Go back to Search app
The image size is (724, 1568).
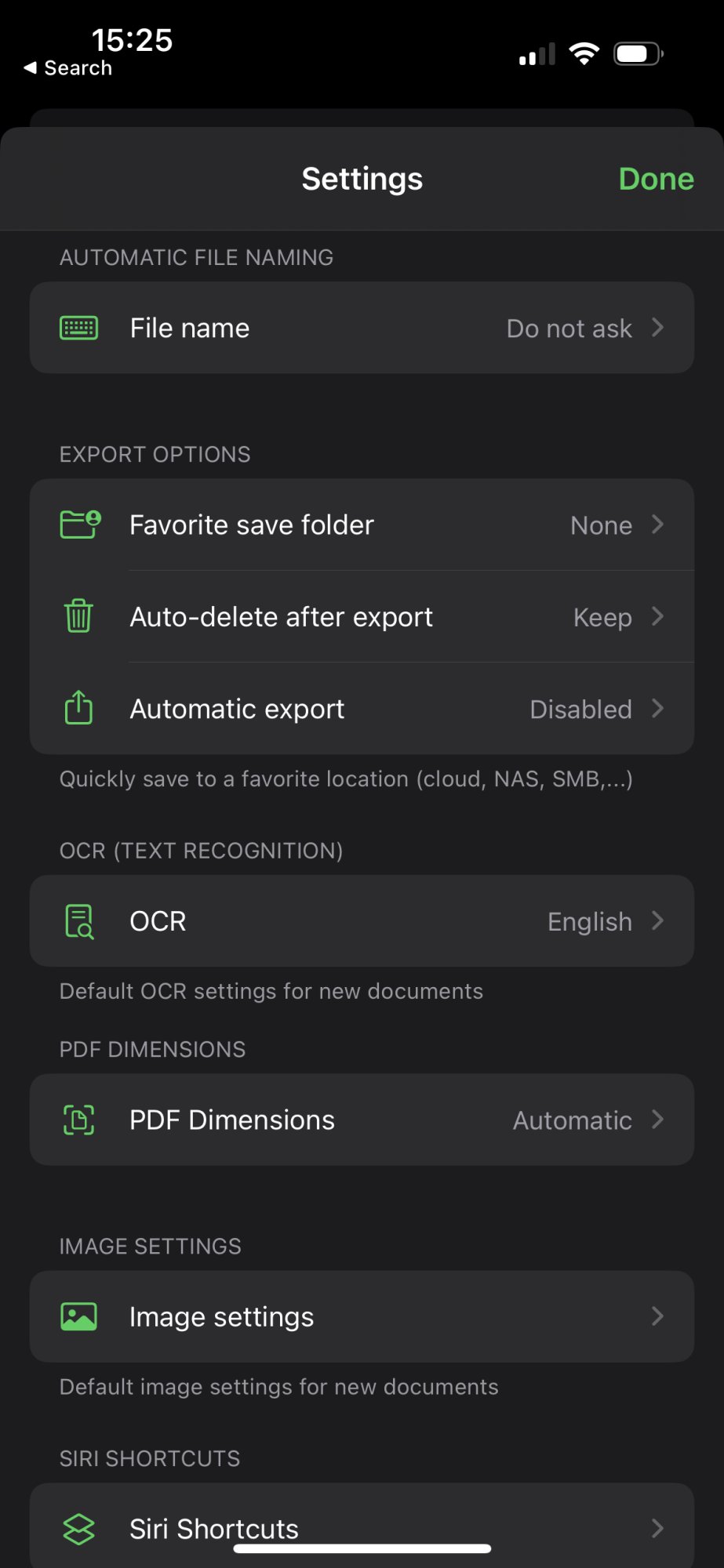point(68,68)
